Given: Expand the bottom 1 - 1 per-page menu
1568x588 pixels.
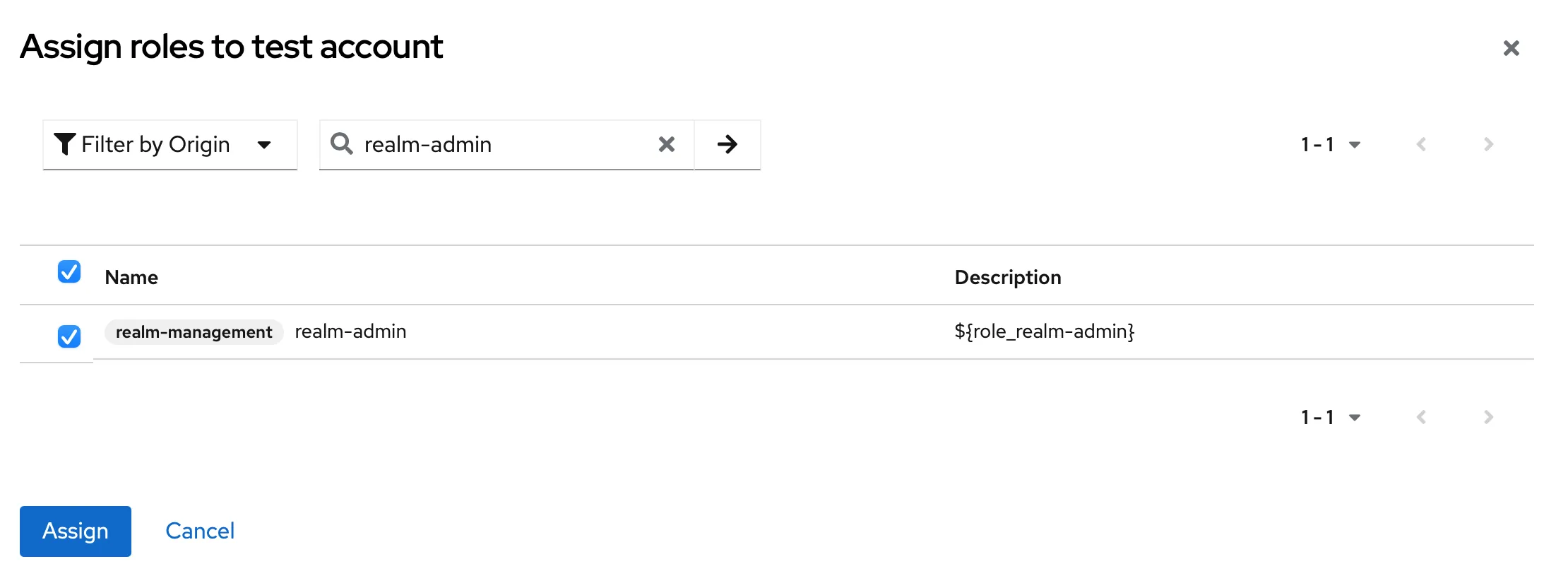Looking at the screenshot, I should click(x=1331, y=417).
